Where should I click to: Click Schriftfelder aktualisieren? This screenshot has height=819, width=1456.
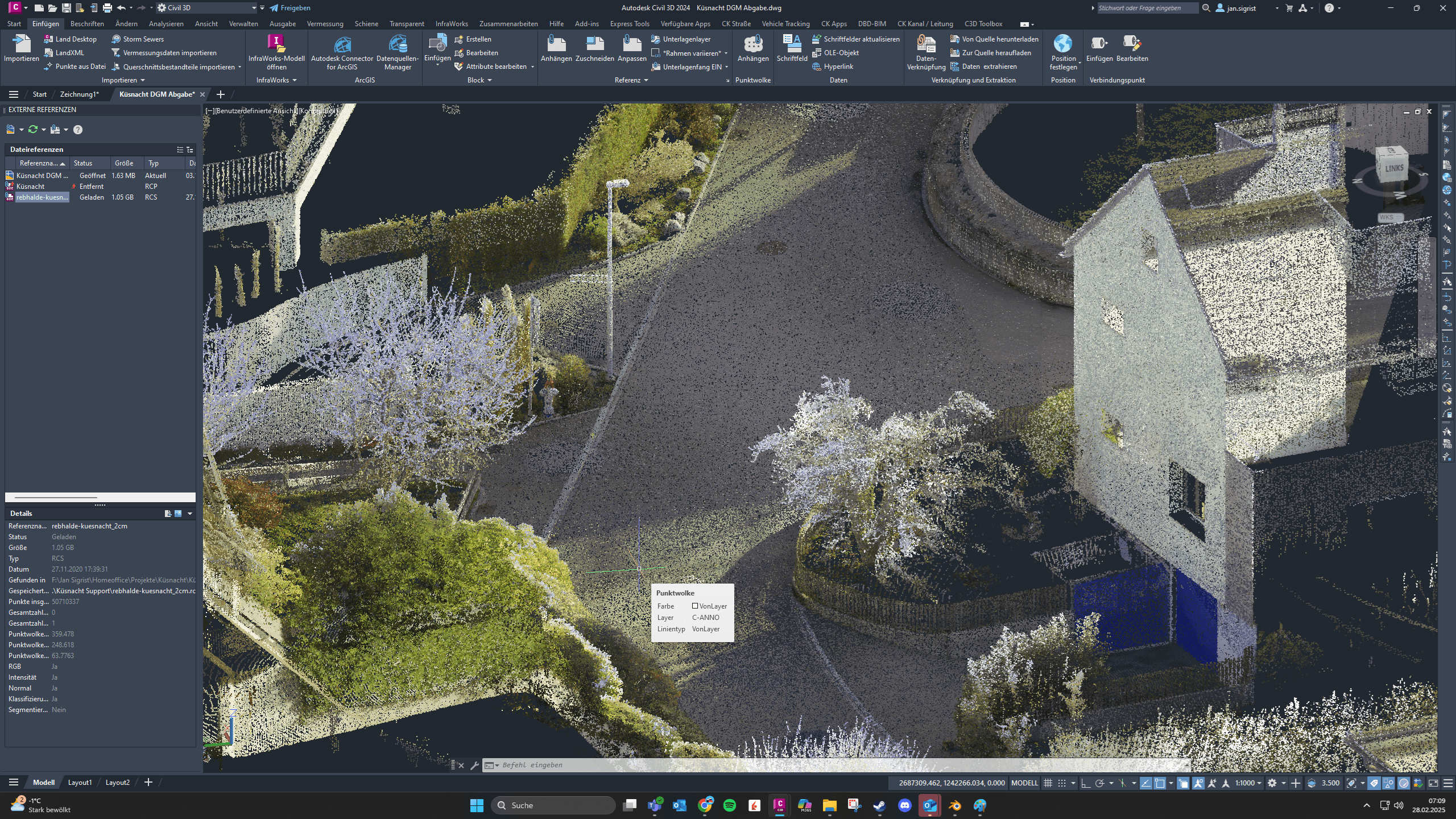pos(856,39)
